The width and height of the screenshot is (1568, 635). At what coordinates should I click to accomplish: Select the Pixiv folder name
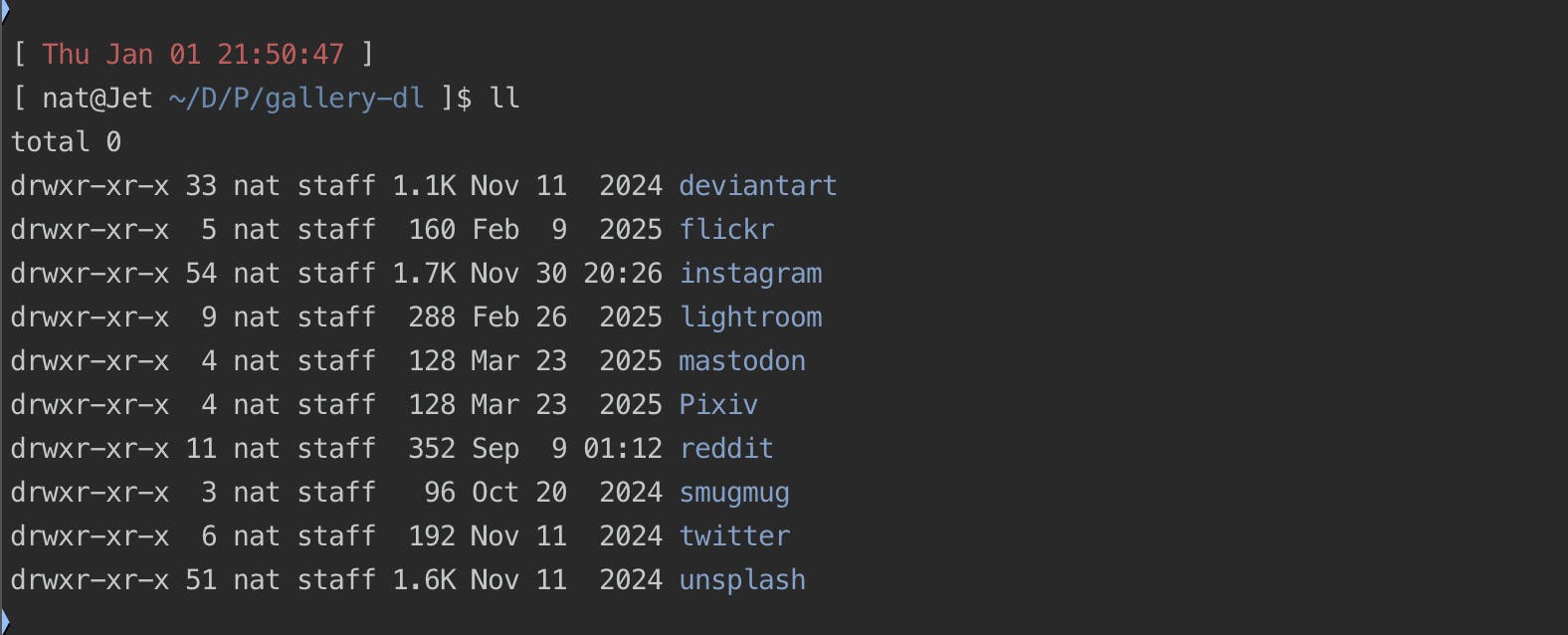(x=718, y=405)
